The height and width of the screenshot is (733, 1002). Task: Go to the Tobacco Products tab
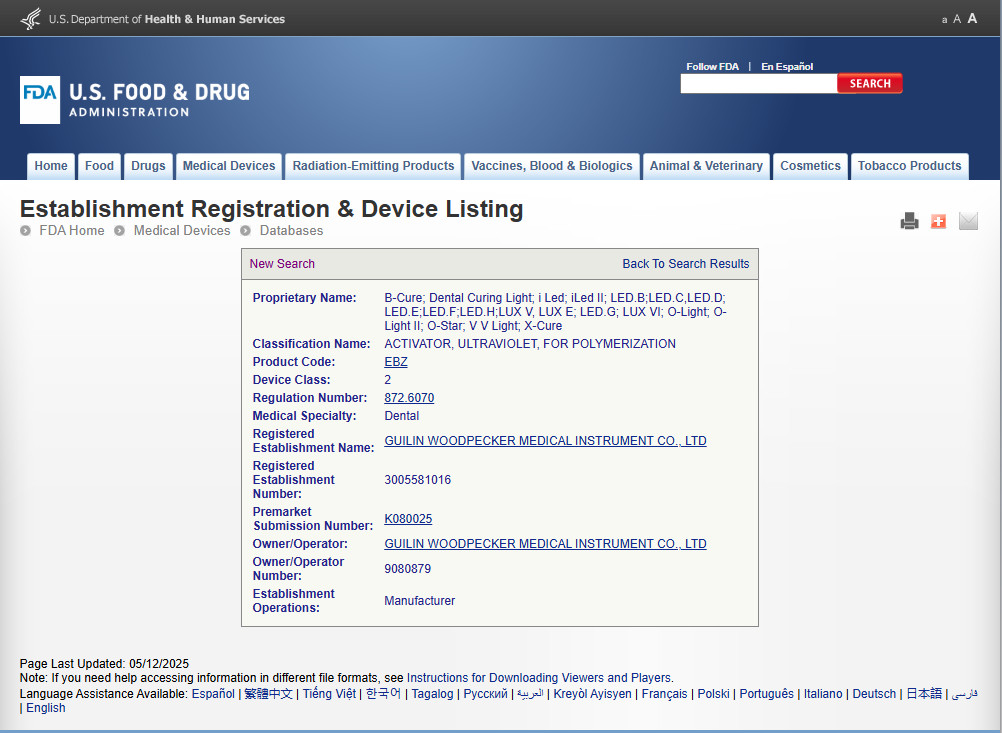pyautogui.click(x=909, y=166)
